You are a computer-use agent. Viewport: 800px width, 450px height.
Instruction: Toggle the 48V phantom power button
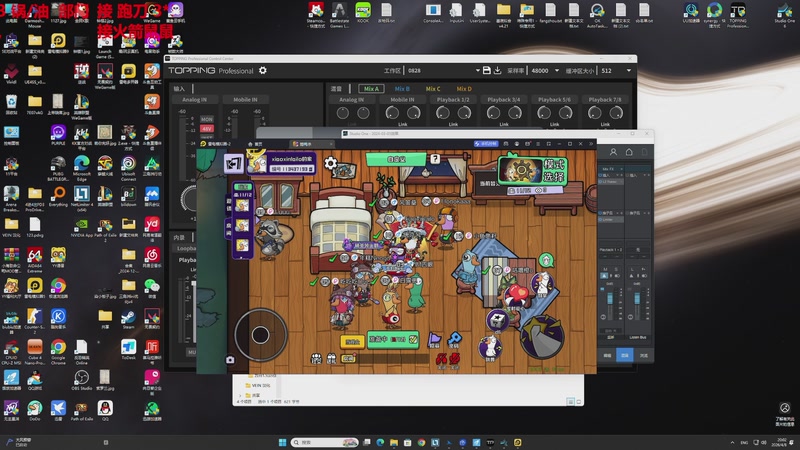(207, 129)
